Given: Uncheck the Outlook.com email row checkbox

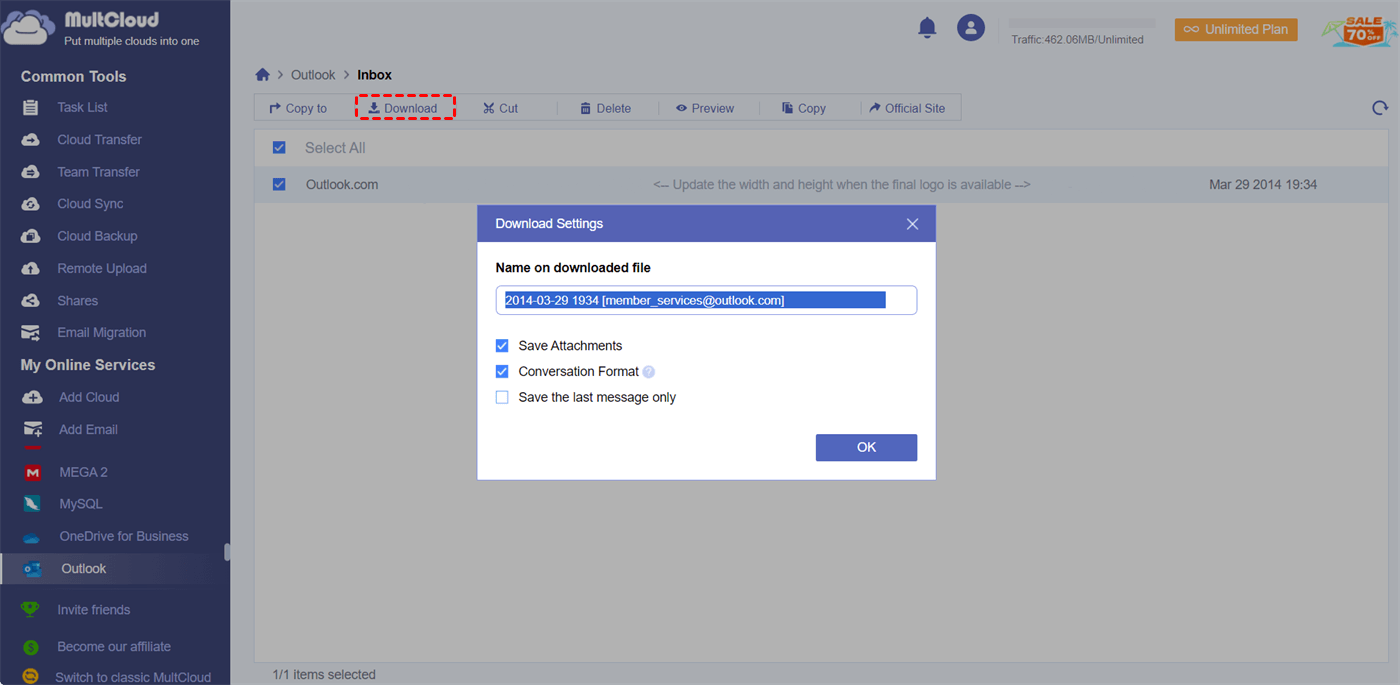Looking at the screenshot, I should point(279,184).
